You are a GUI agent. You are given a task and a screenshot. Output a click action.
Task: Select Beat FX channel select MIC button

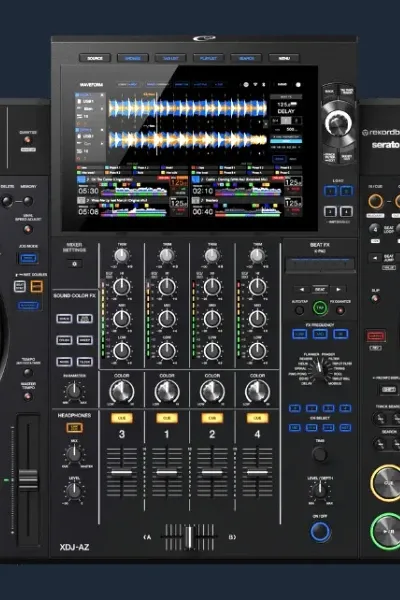tap(295, 427)
